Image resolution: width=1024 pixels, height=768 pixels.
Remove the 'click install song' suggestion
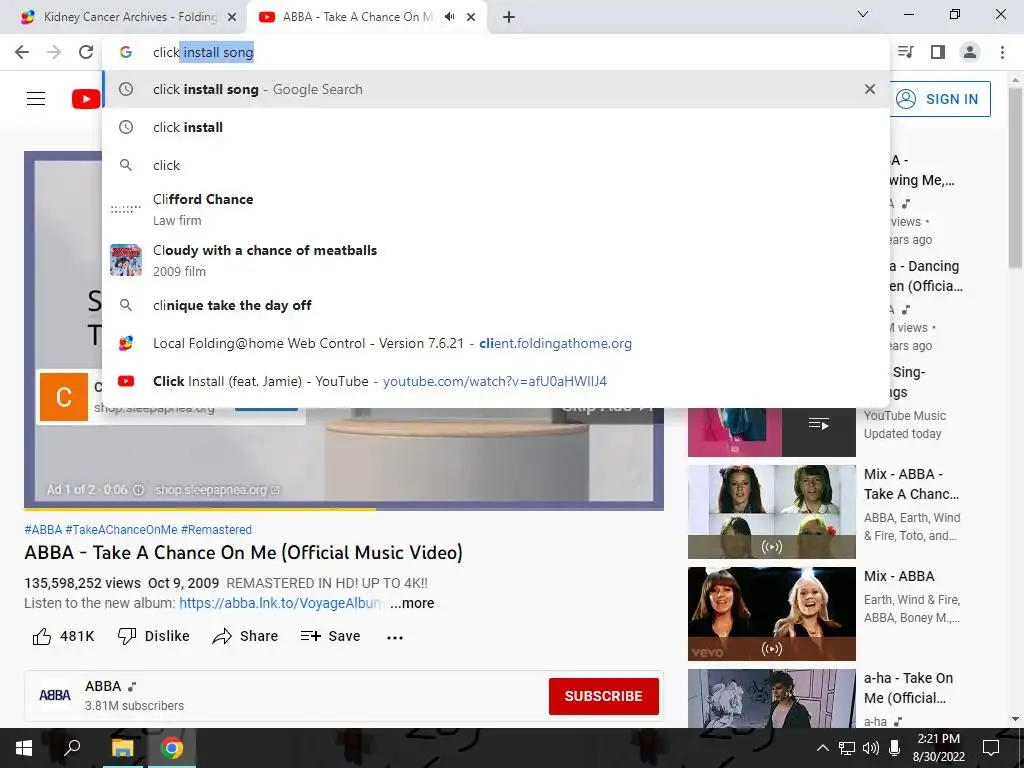click(x=870, y=89)
